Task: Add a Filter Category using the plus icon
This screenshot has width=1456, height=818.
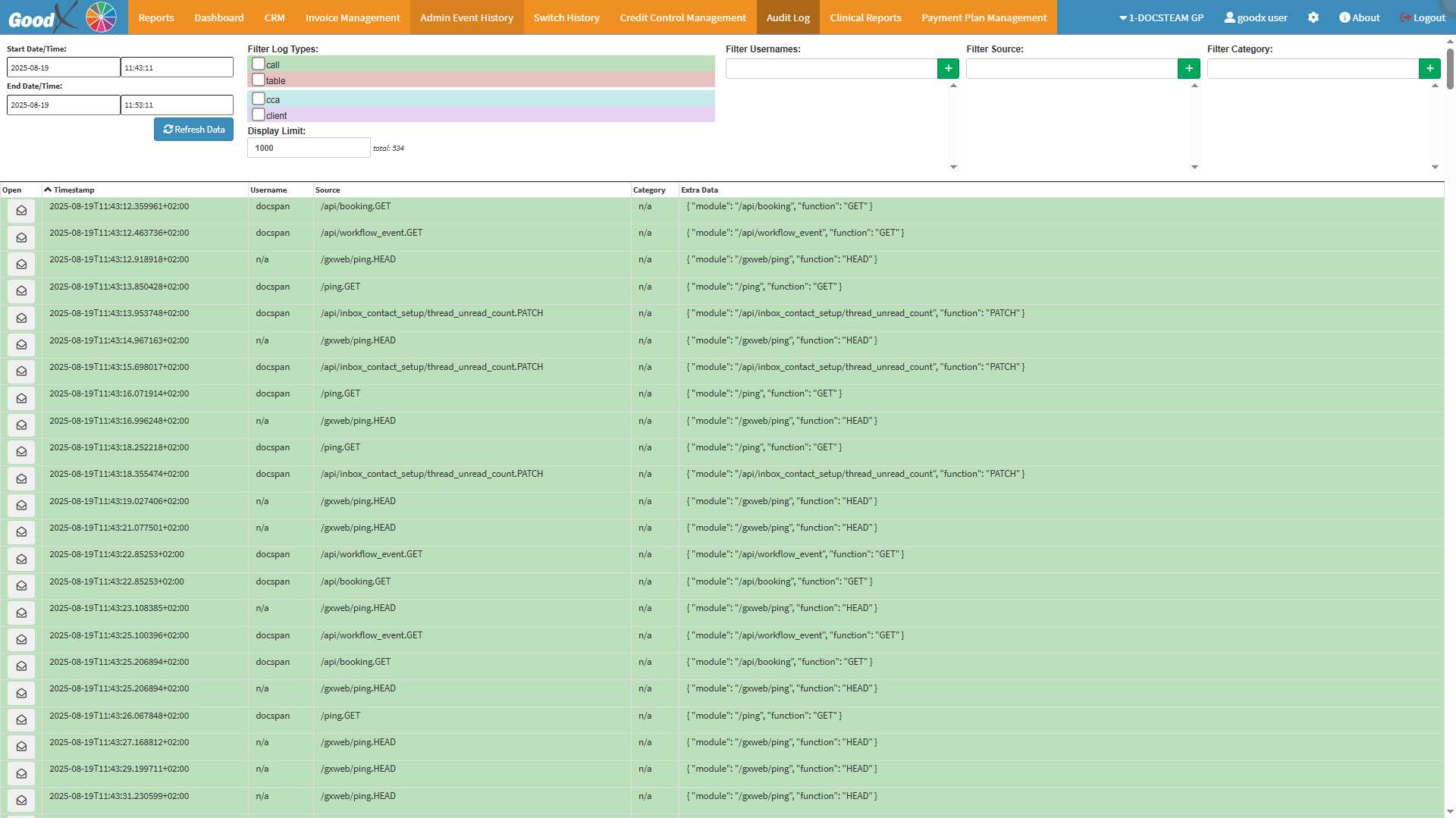Action: (1429, 69)
